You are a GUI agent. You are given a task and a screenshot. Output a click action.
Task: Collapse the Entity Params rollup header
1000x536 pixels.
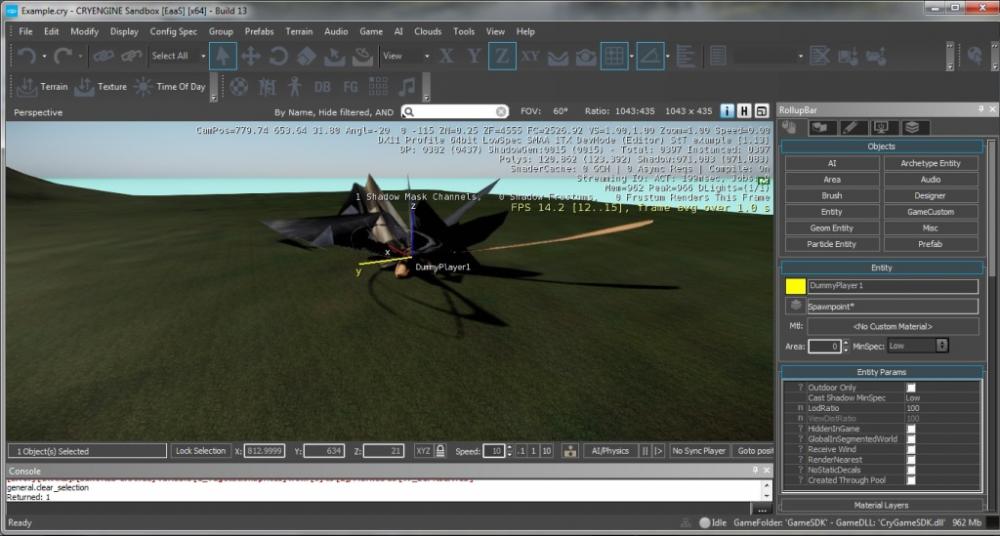click(x=881, y=372)
